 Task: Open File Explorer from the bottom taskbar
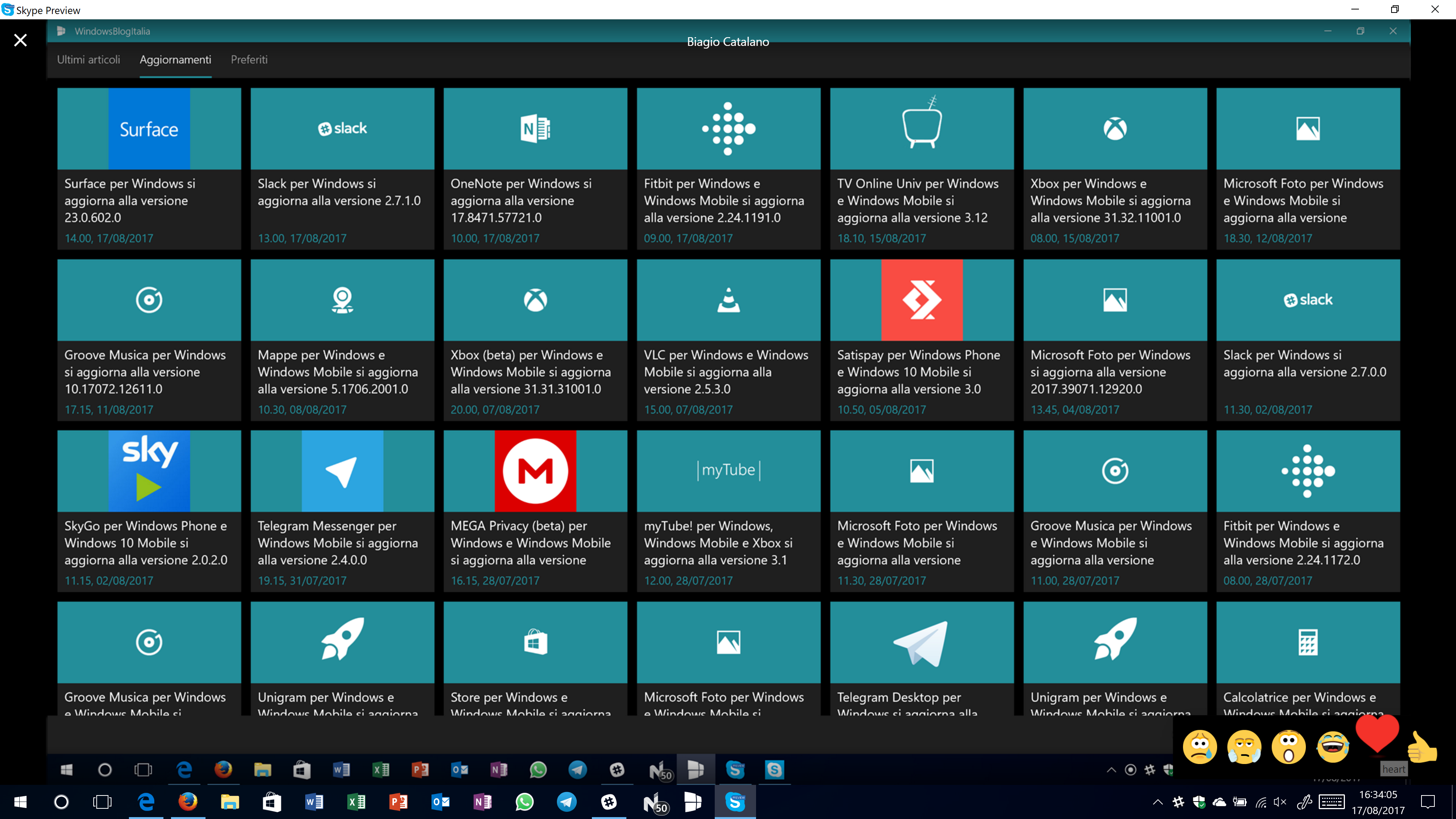[229, 802]
